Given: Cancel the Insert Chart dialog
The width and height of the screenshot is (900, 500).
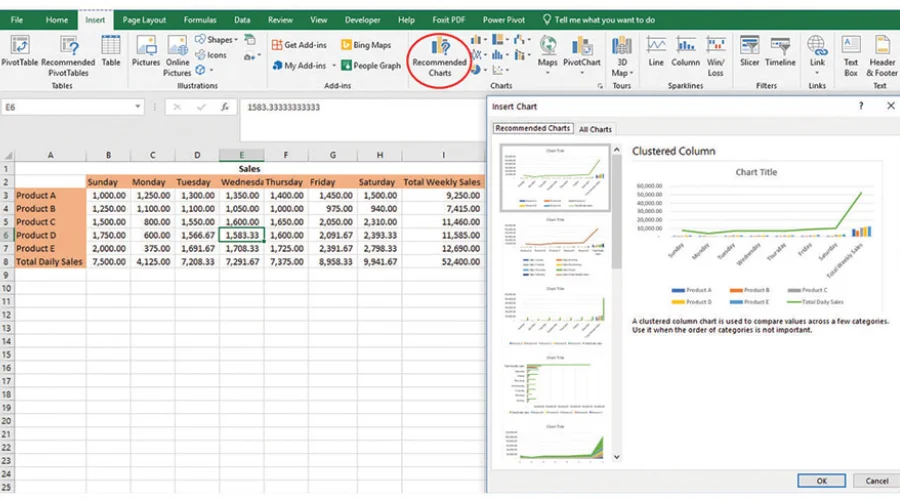Looking at the screenshot, I should click(876, 481).
